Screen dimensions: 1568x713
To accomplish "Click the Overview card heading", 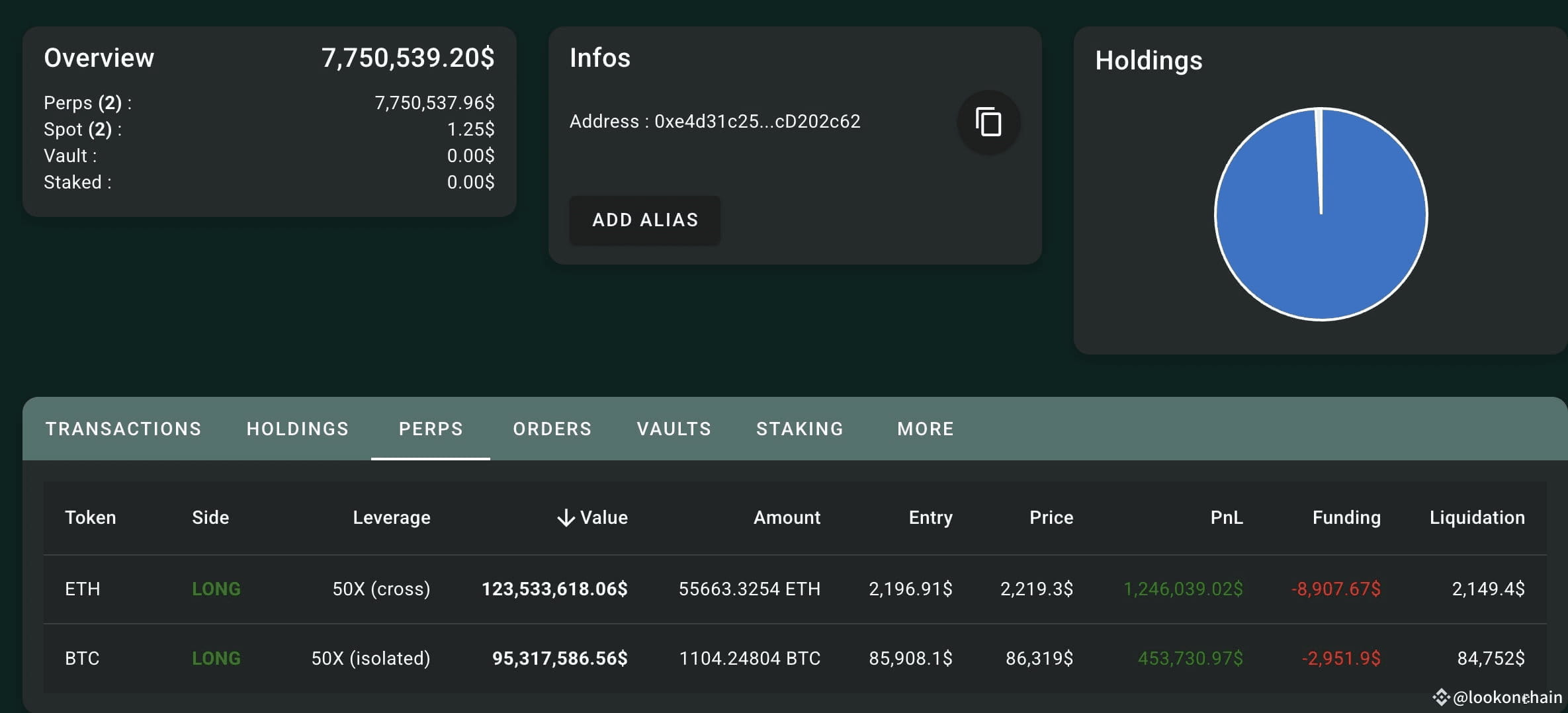I will tap(99, 58).
